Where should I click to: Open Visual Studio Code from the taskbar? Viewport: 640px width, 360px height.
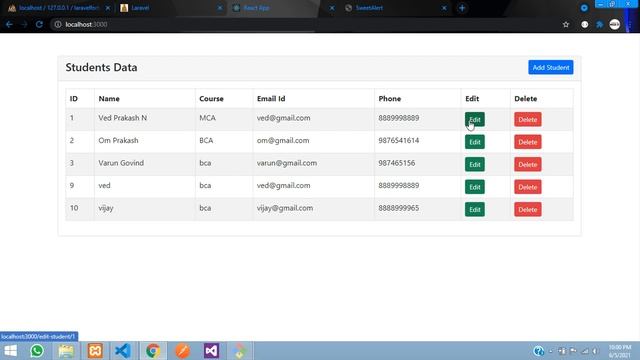point(123,351)
